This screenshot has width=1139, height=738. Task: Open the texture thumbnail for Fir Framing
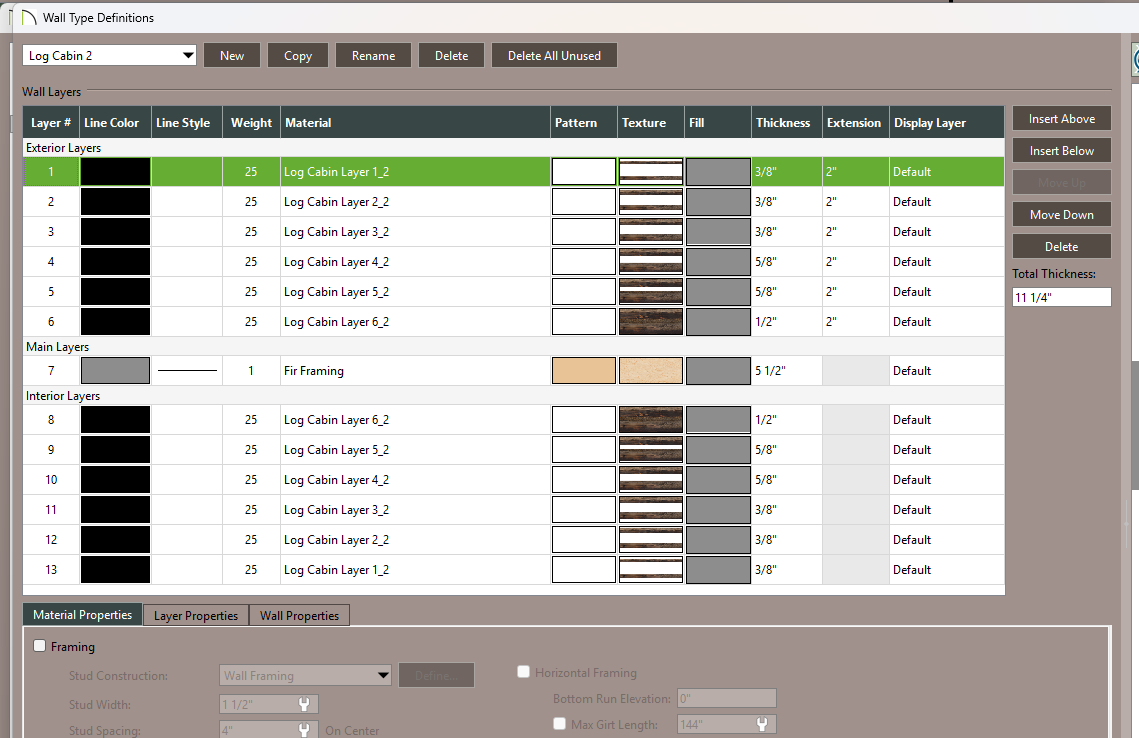[650, 371]
